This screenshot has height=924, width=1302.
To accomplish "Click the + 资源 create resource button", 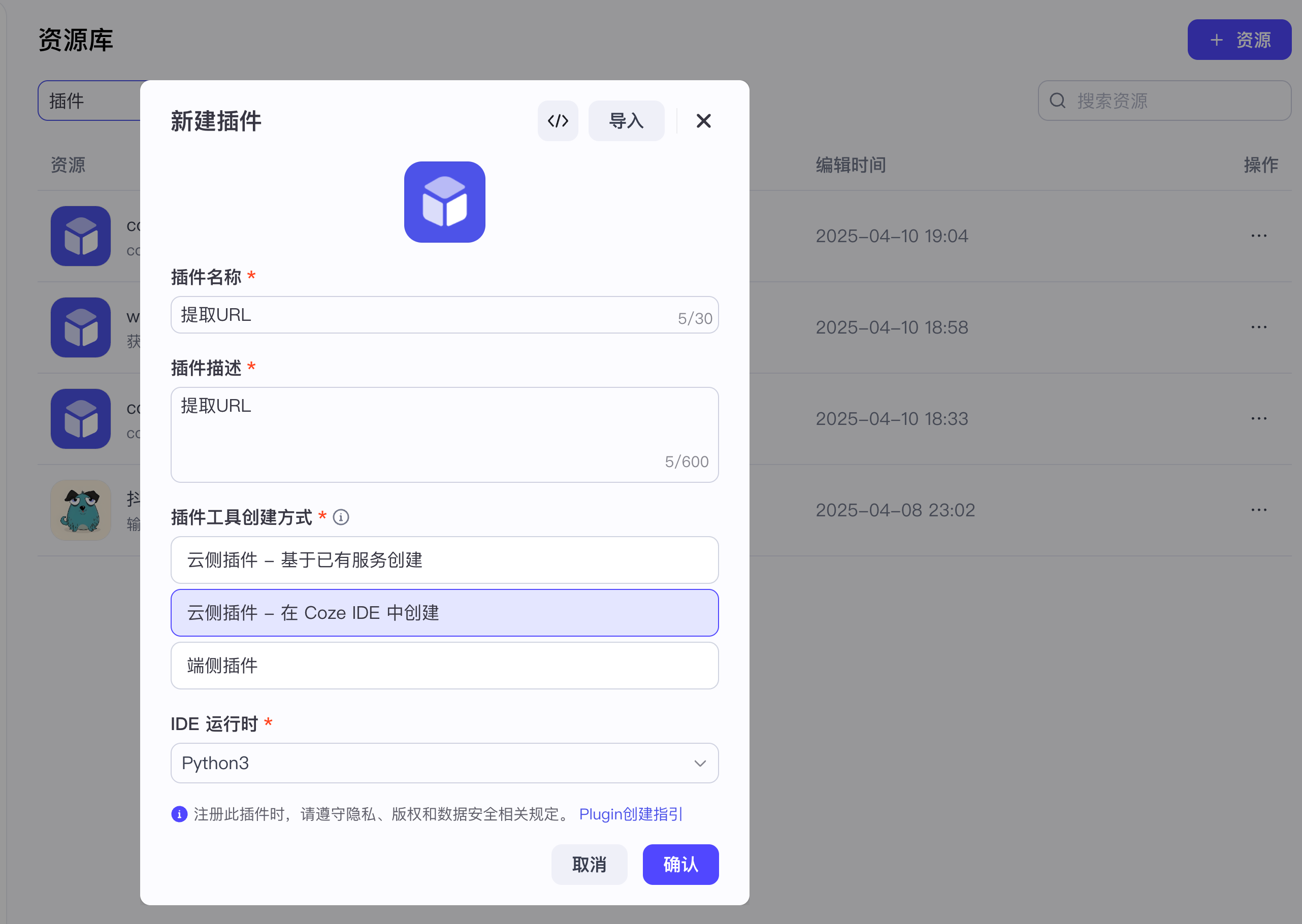I will coord(1239,39).
